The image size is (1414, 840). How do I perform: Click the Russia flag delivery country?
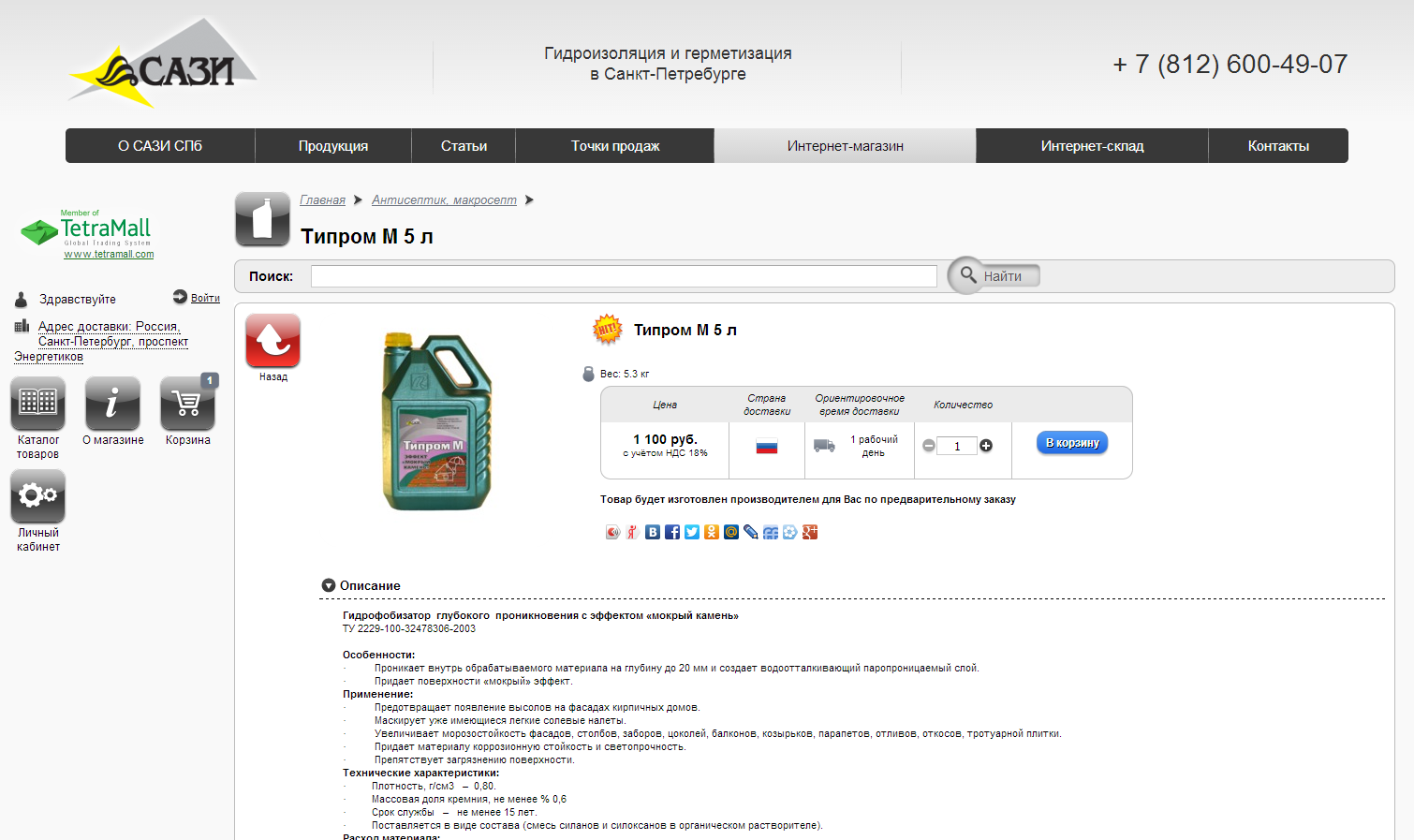(x=767, y=446)
